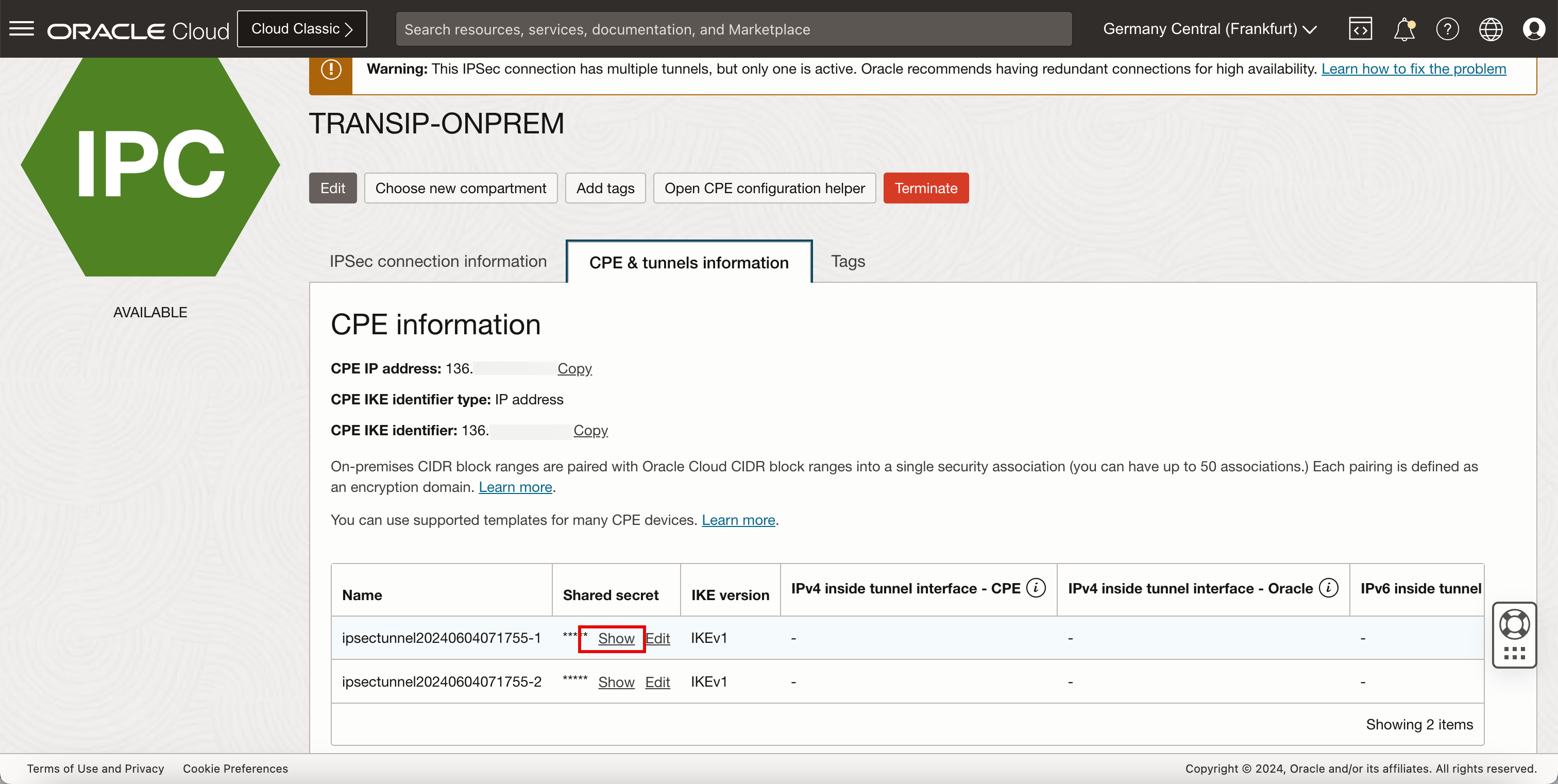Click Terminate button for TRANSIP-ONPREM
Image resolution: width=1558 pixels, height=784 pixels.
tap(925, 187)
